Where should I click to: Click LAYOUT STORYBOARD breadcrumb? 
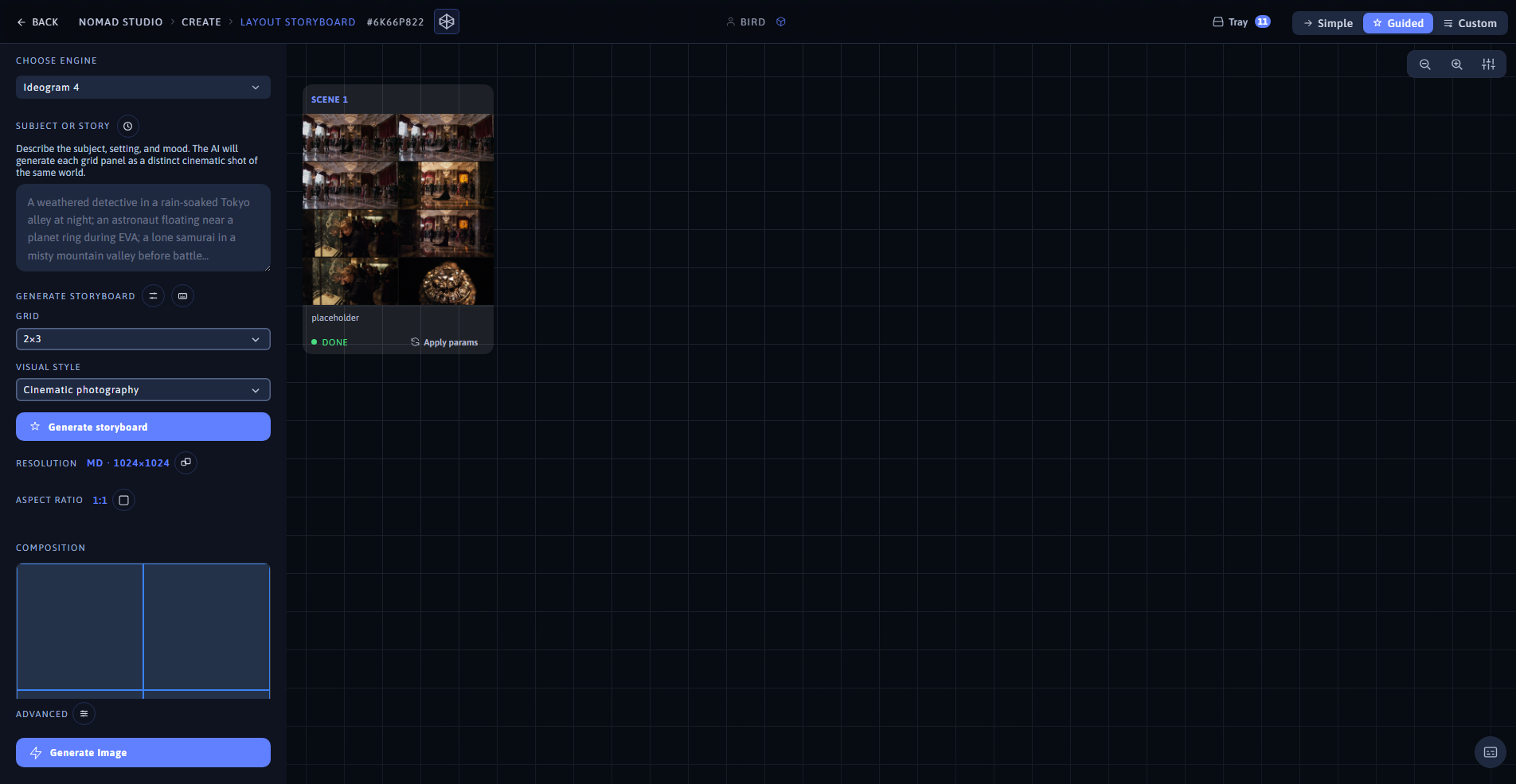(298, 22)
